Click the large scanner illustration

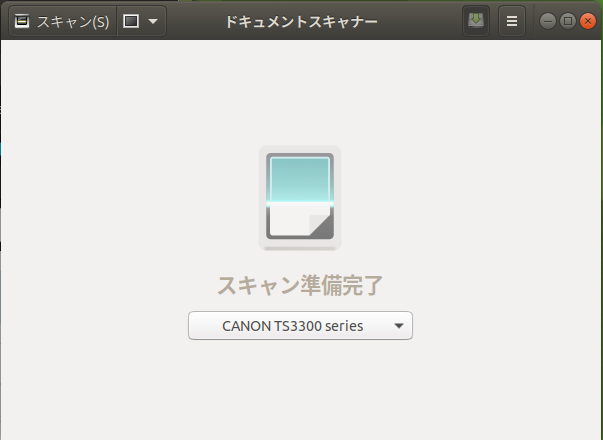300,197
